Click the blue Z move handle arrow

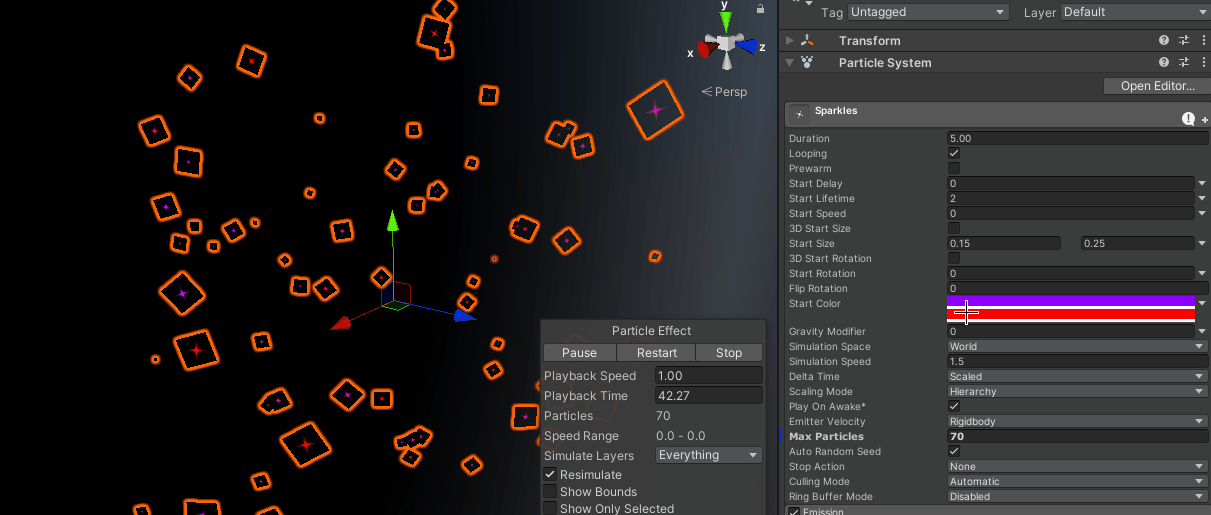pos(464,315)
